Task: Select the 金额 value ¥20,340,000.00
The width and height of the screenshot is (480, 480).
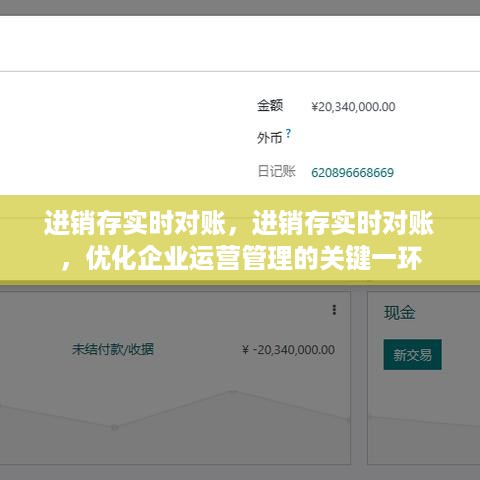Action: (353, 107)
